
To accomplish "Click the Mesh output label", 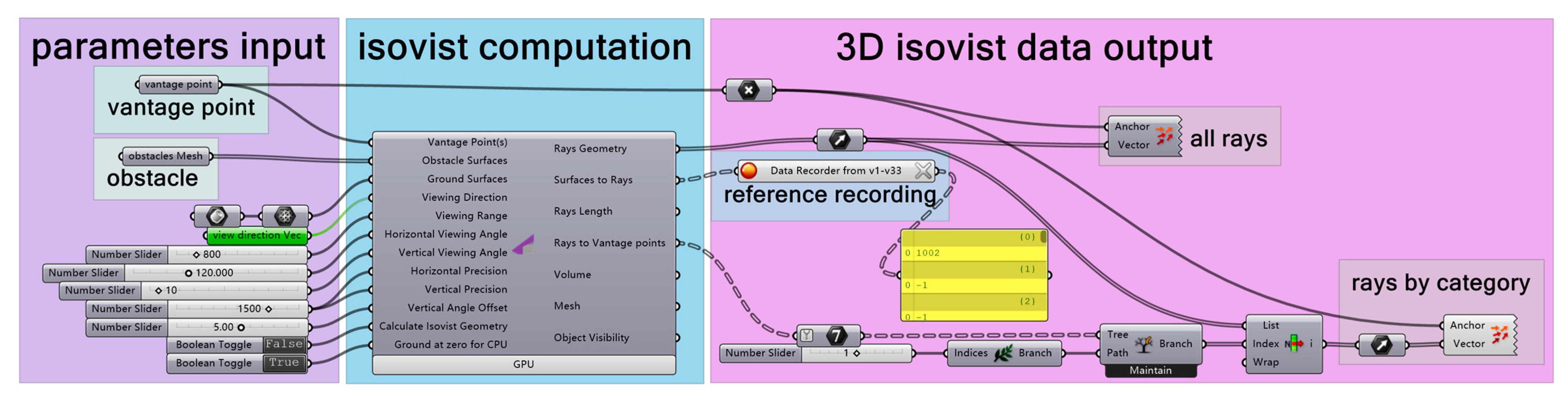I will coord(567,306).
